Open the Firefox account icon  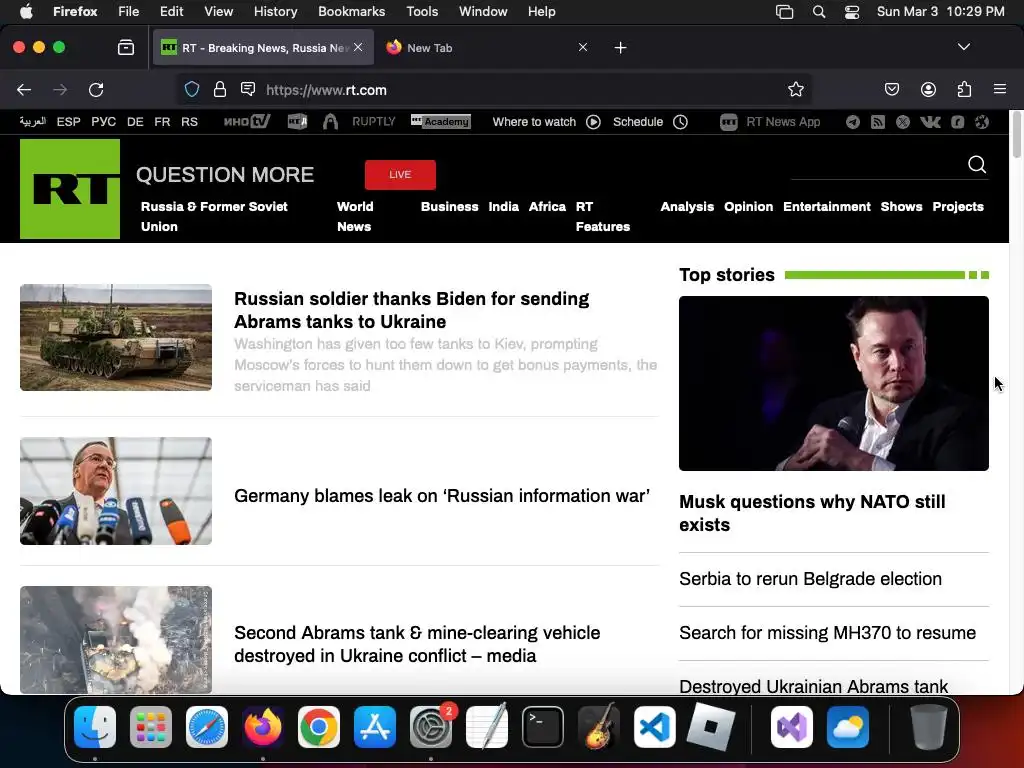coord(928,89)
